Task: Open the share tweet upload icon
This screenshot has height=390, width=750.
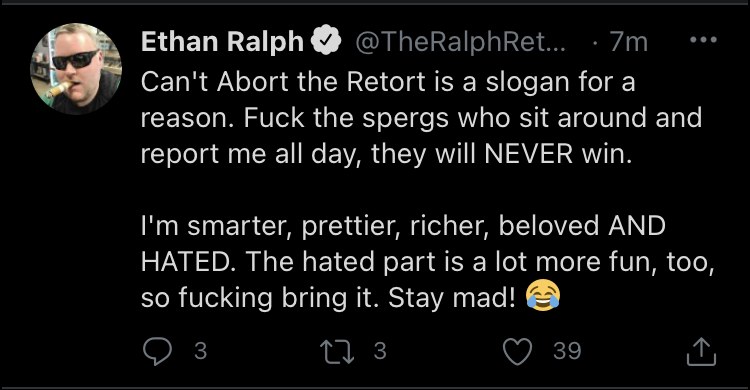Action: [701, 352]
